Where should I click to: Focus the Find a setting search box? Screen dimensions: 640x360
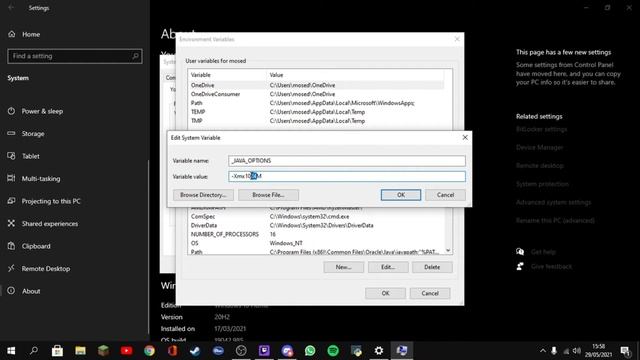pos(75,56)
